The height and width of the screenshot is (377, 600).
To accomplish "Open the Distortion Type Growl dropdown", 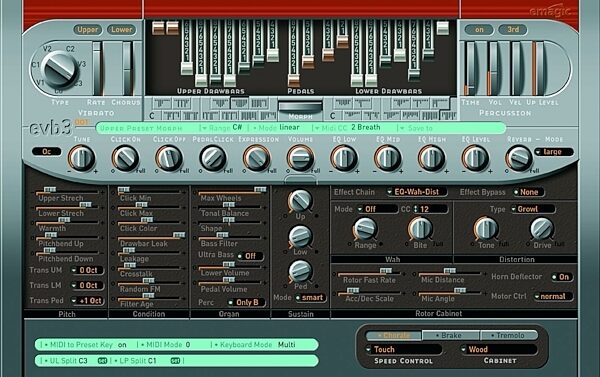I will [x=533, y=209].
